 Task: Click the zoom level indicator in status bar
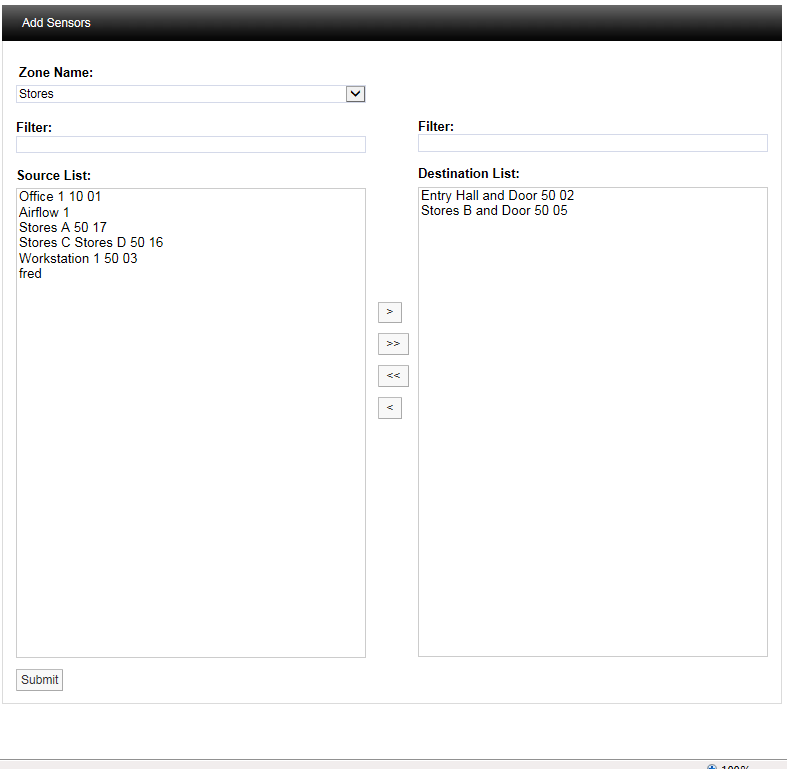[730, 766]
